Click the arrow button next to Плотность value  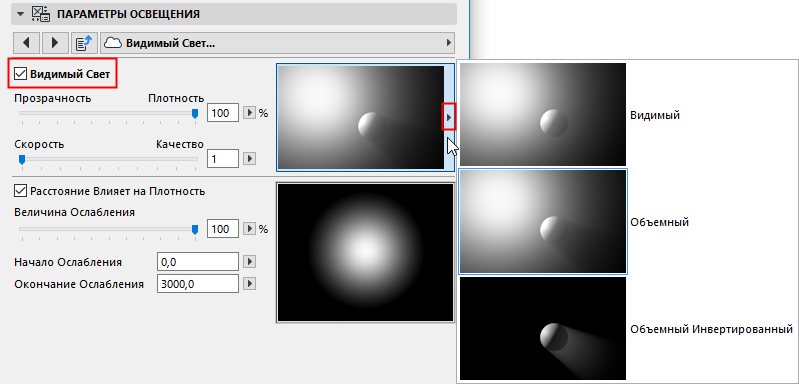point(249,113)
